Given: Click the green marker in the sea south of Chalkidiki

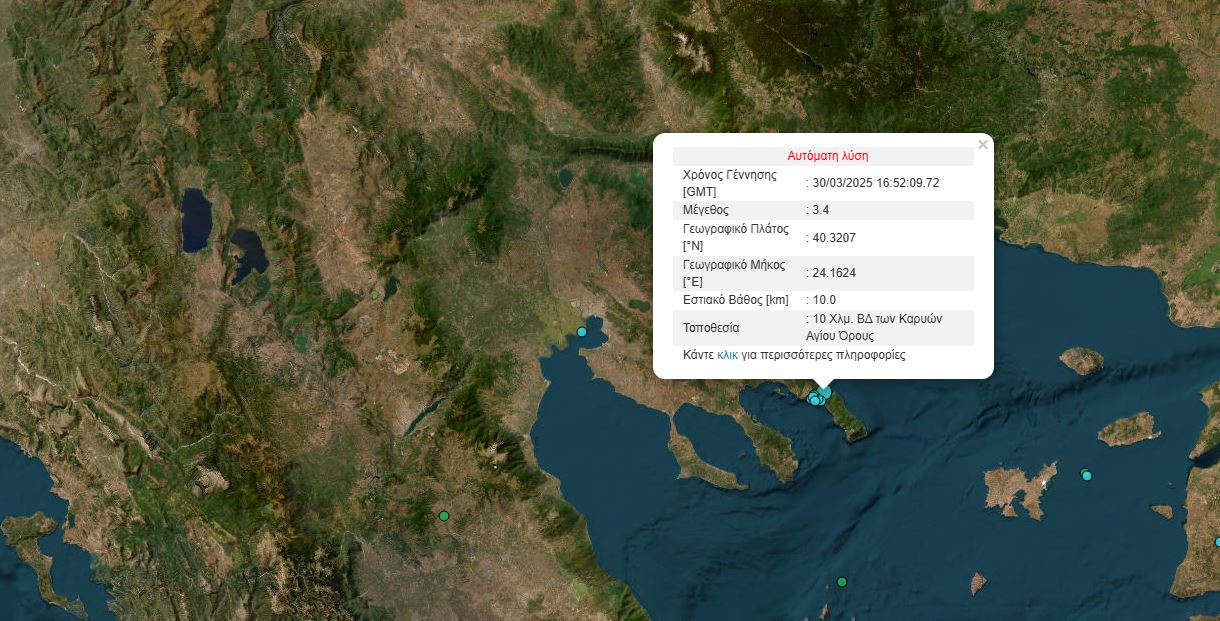Looking at the screenshot, I should tap(842, 582).
